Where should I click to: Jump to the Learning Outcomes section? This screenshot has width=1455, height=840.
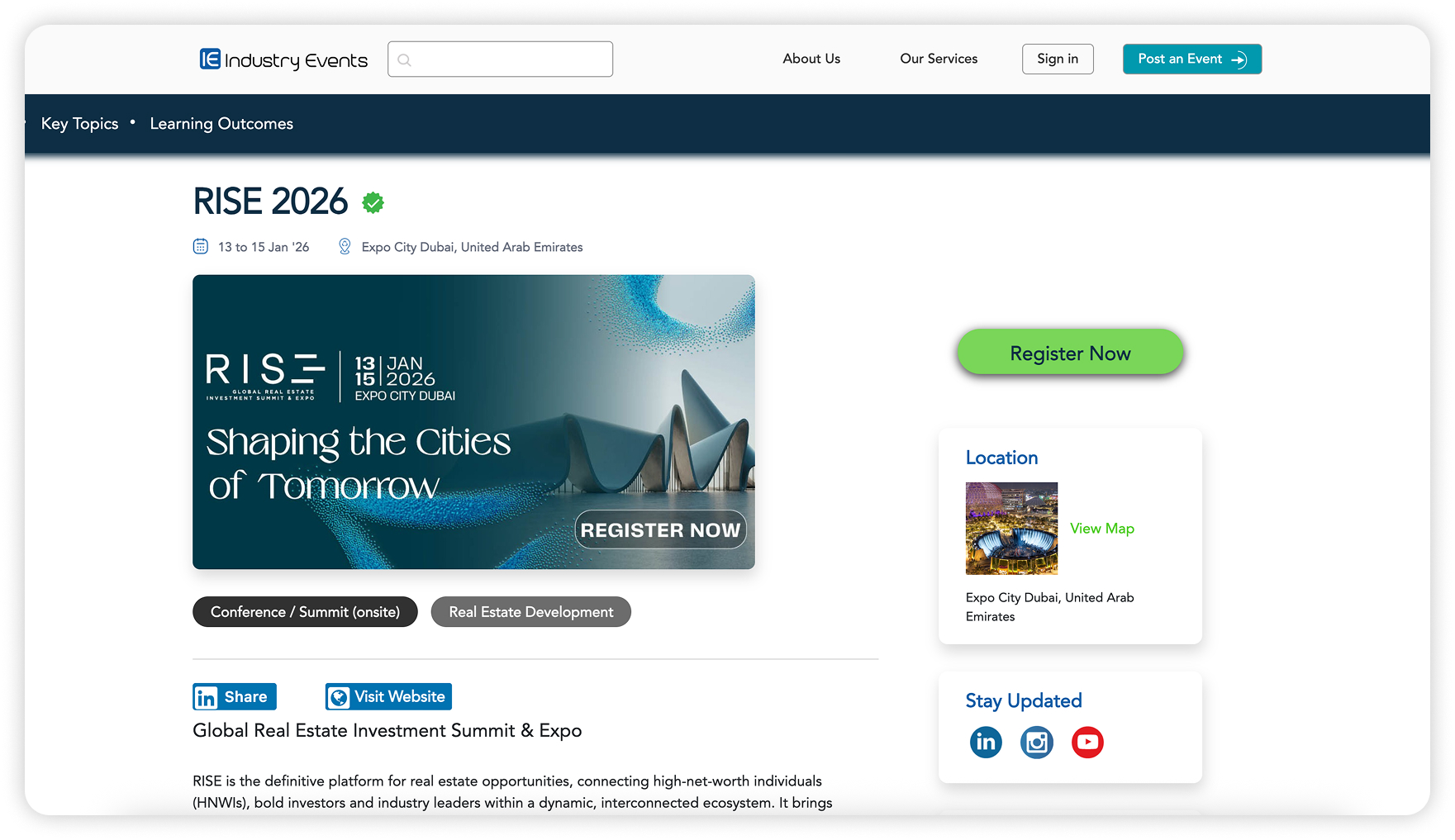coord(221,124)
